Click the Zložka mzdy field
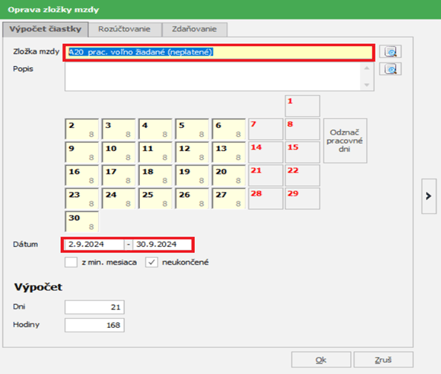 219,52
